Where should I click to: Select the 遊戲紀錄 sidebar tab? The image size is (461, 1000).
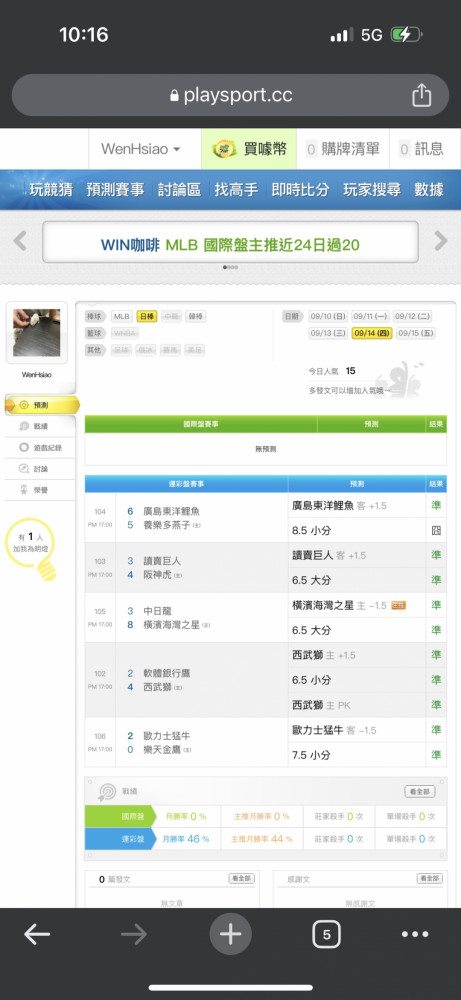(x=40, y=448)
